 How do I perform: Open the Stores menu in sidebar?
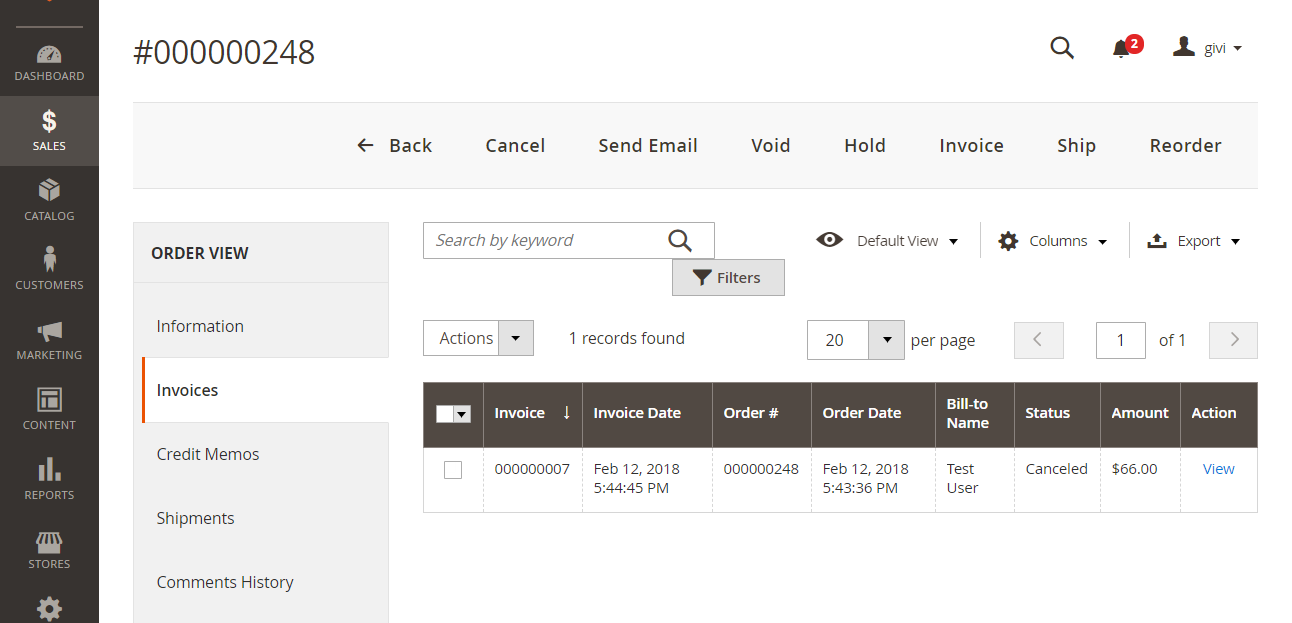pyautogui.click(x=49, y=550)
